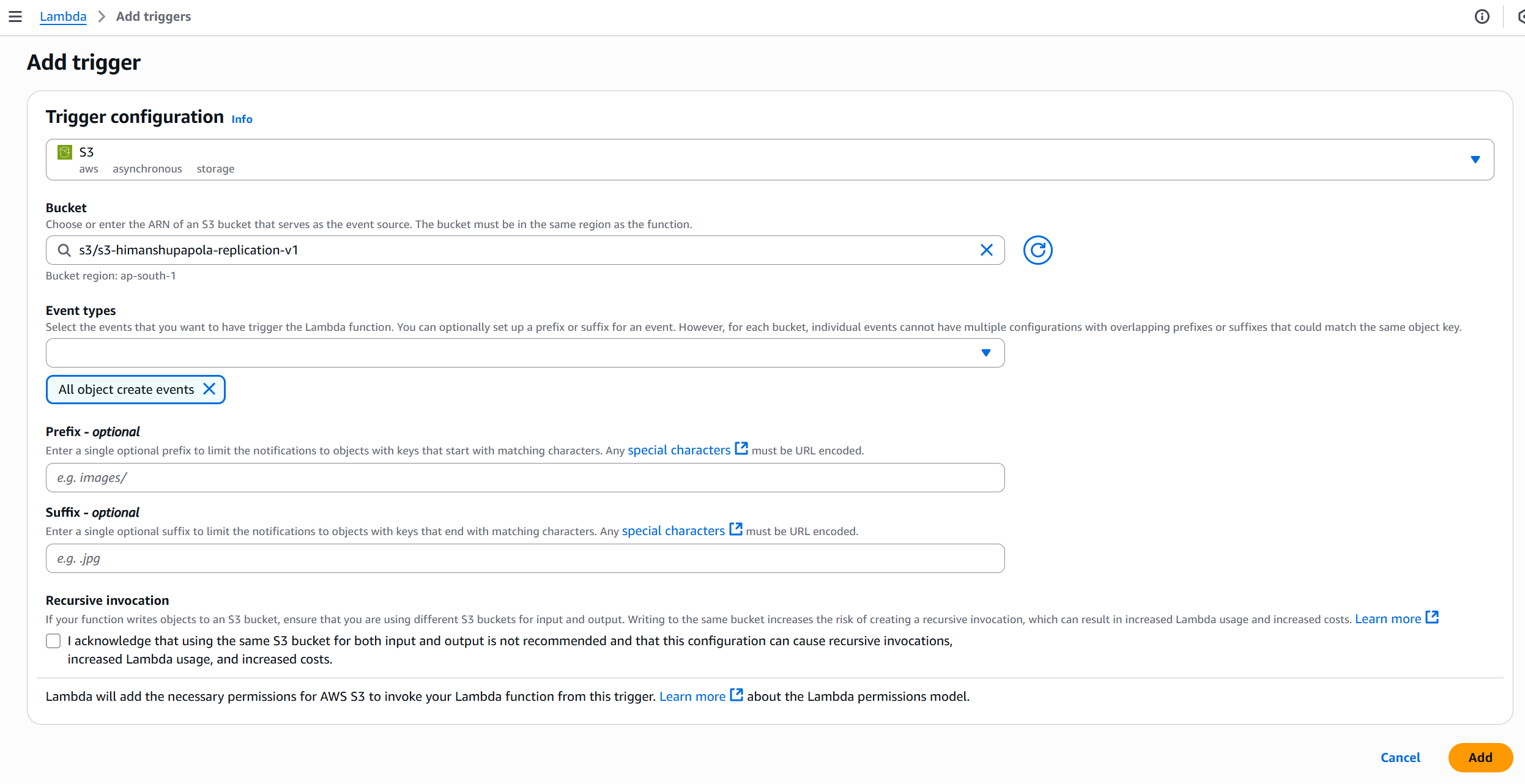The width and height of the screenshot is (1525, 784).
Task: Tick the recursive invocation acknowledgement checkbox
Action: [53, 641]
